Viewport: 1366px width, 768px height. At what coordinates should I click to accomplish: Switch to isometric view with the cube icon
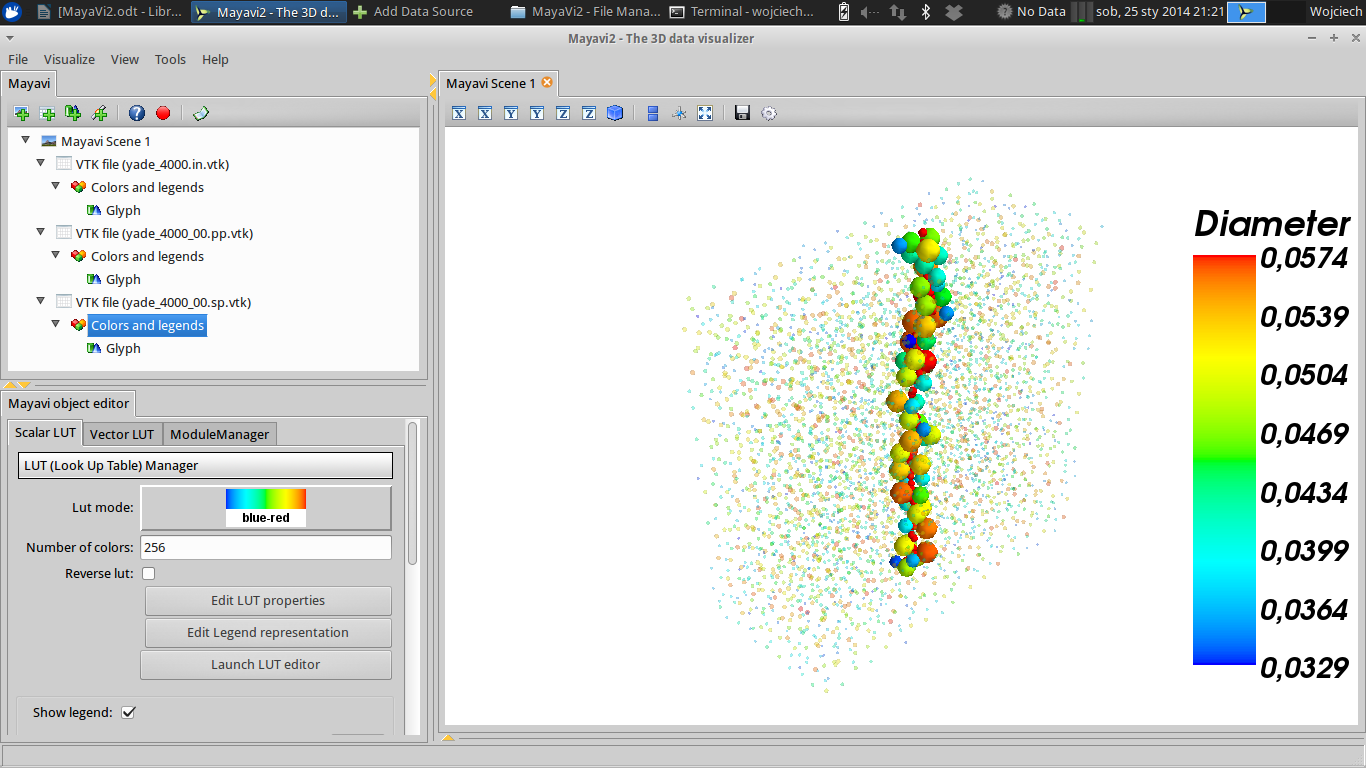tap(614, 113)
